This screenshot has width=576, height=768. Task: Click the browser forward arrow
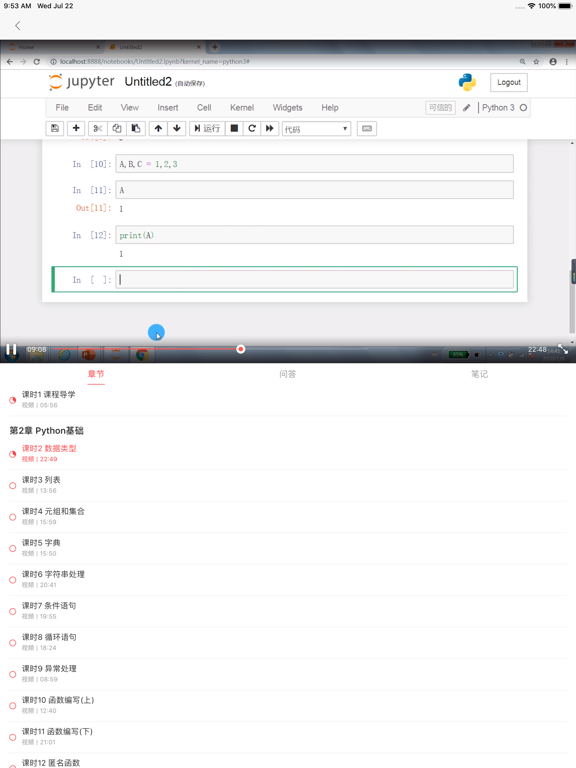(23, 62)
